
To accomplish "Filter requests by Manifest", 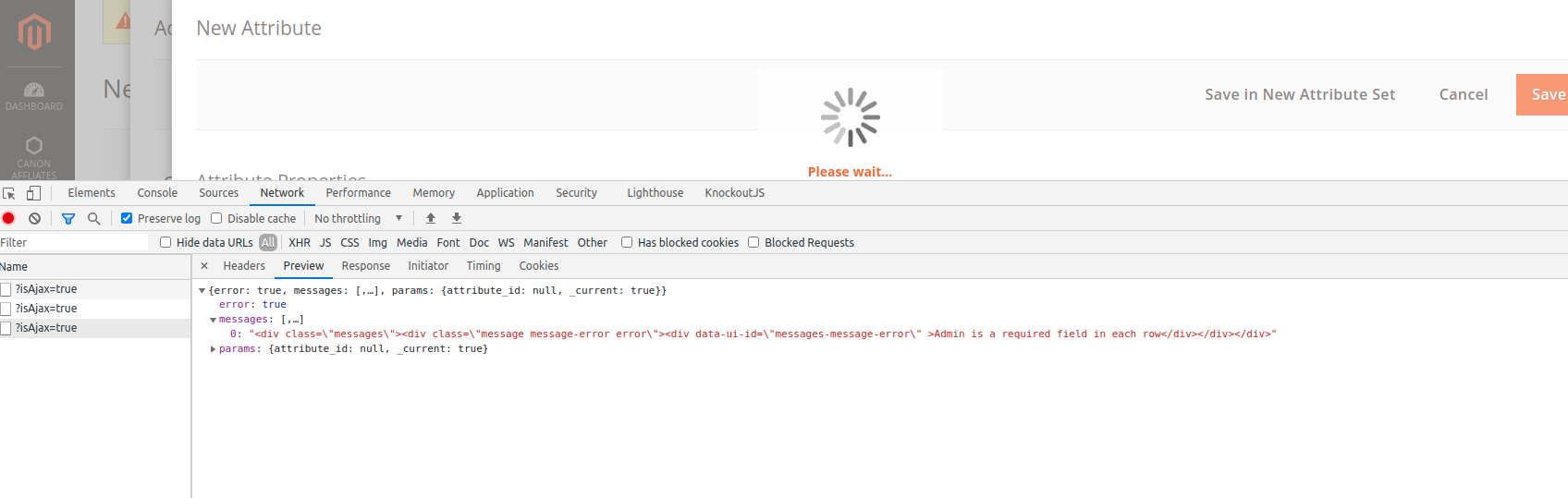I will (x=545, y=243).
